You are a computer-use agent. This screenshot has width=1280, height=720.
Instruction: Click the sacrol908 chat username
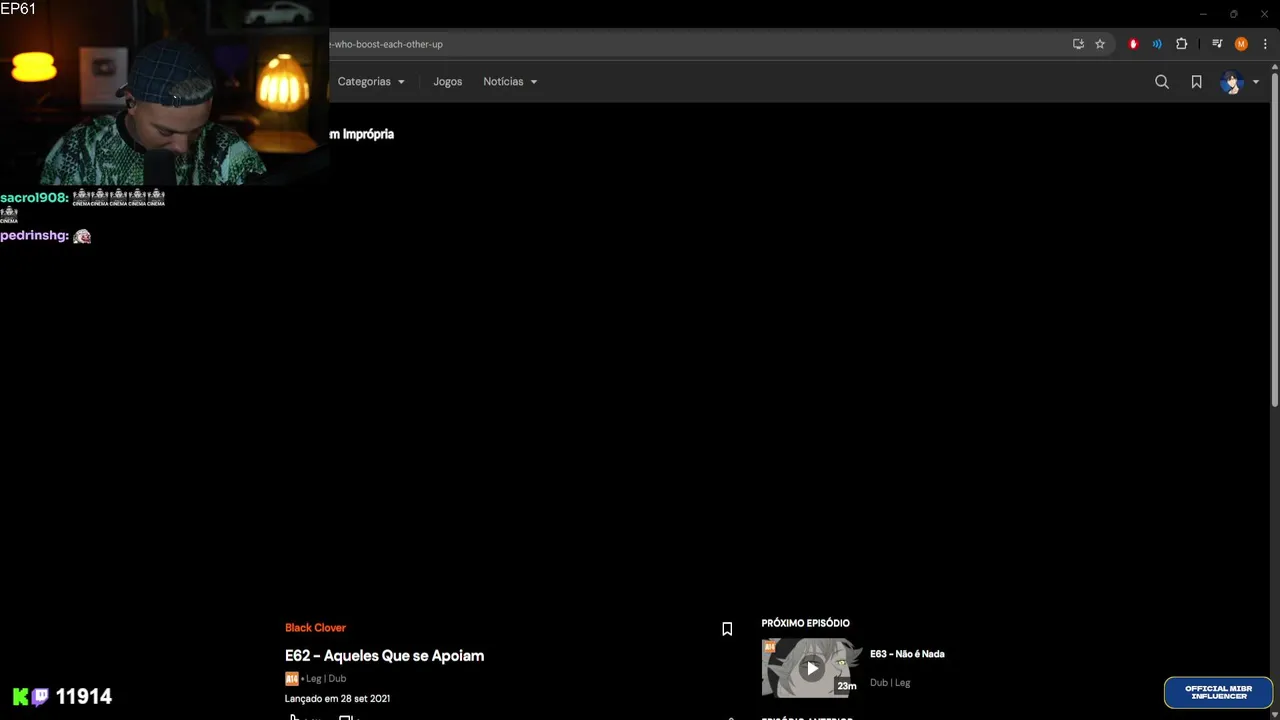(x=34, y=198)
